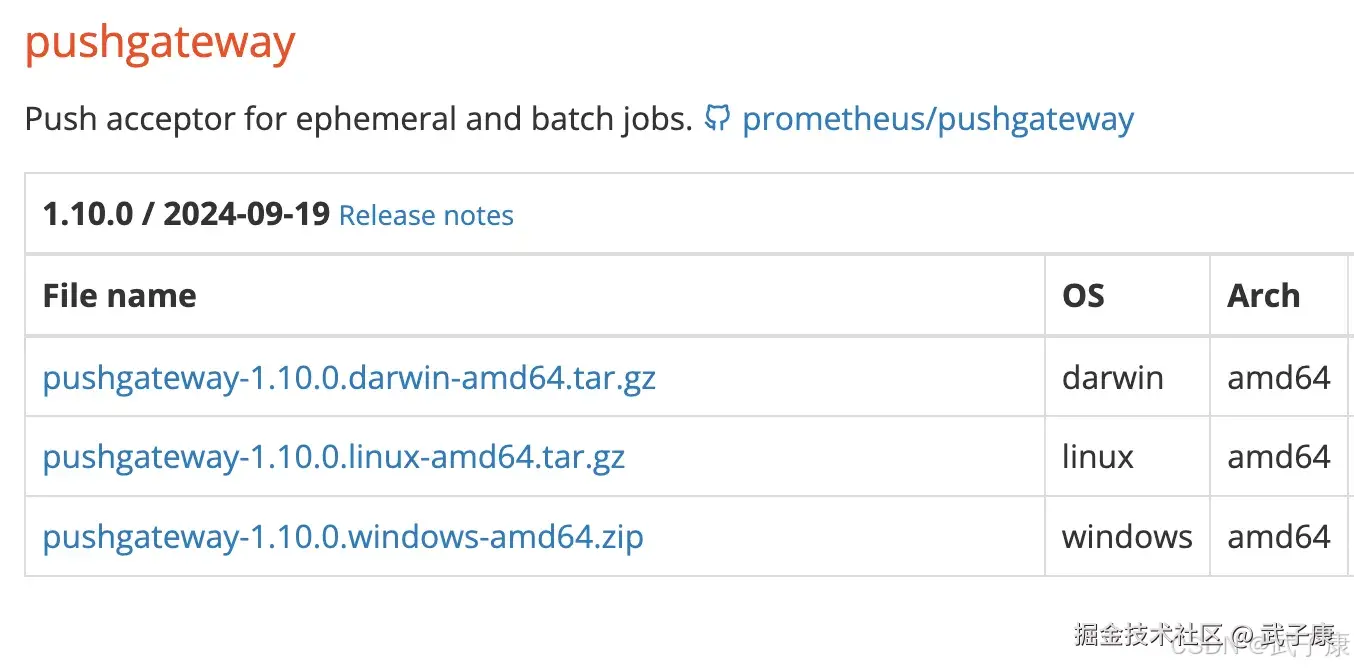The width and height of the screenshot is (1354, 668).
Task: Download pushgateway-1.10.0.darwin-amd64.tar.gz
Action: pyautogui.click(x=349, y=377)
